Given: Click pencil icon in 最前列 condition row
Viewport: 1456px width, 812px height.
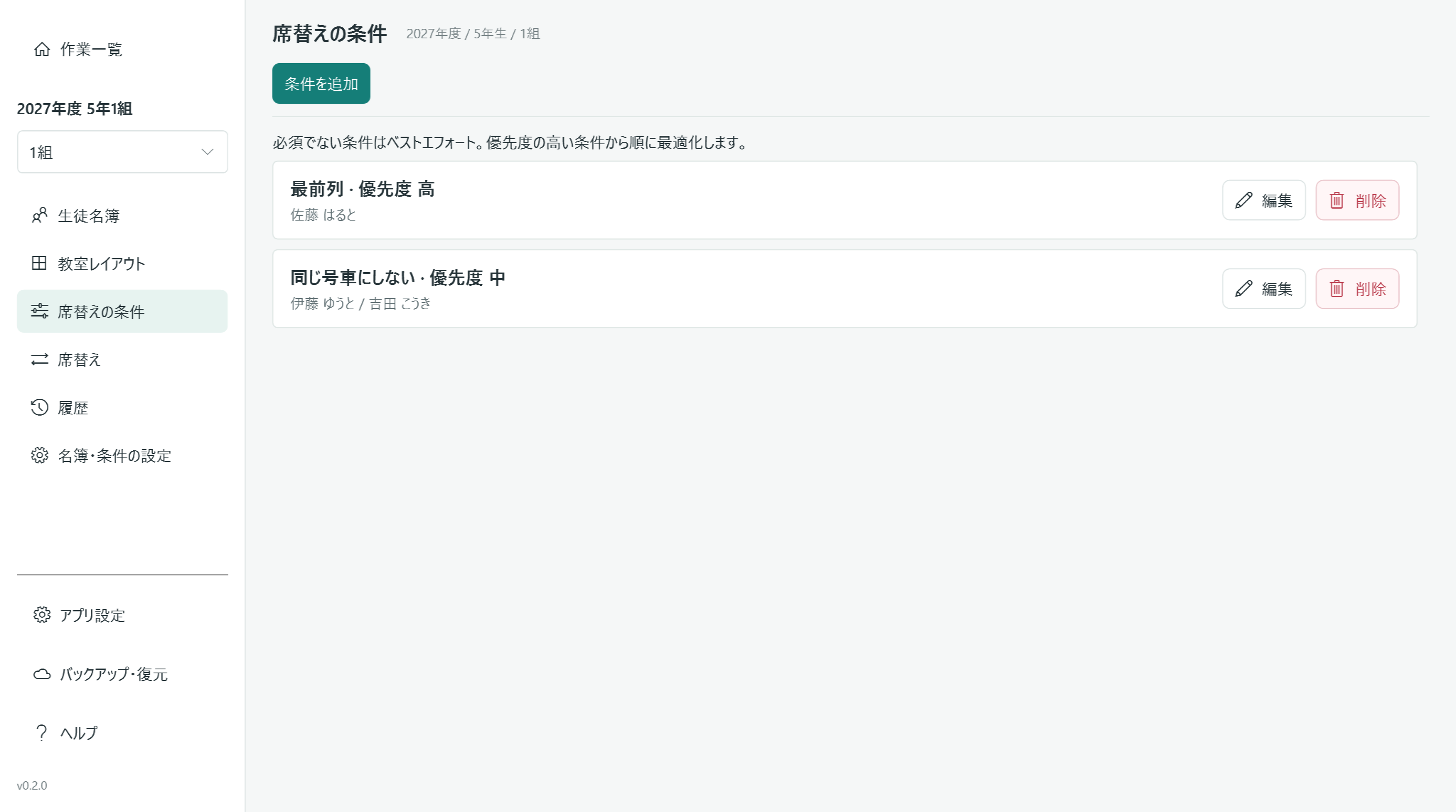Looking at the screenshot, I should point(1243,200).
